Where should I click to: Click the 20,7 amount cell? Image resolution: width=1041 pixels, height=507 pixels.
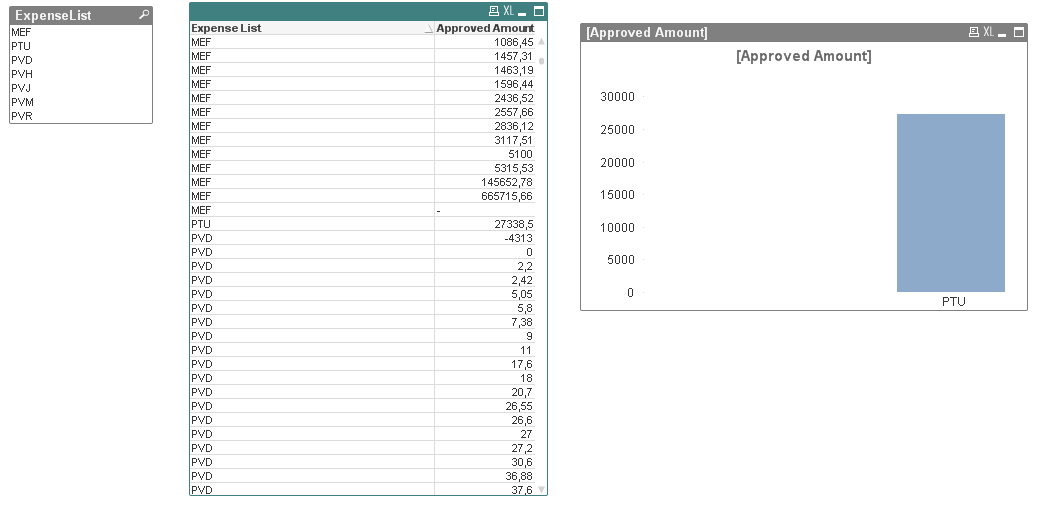(485, 392)
